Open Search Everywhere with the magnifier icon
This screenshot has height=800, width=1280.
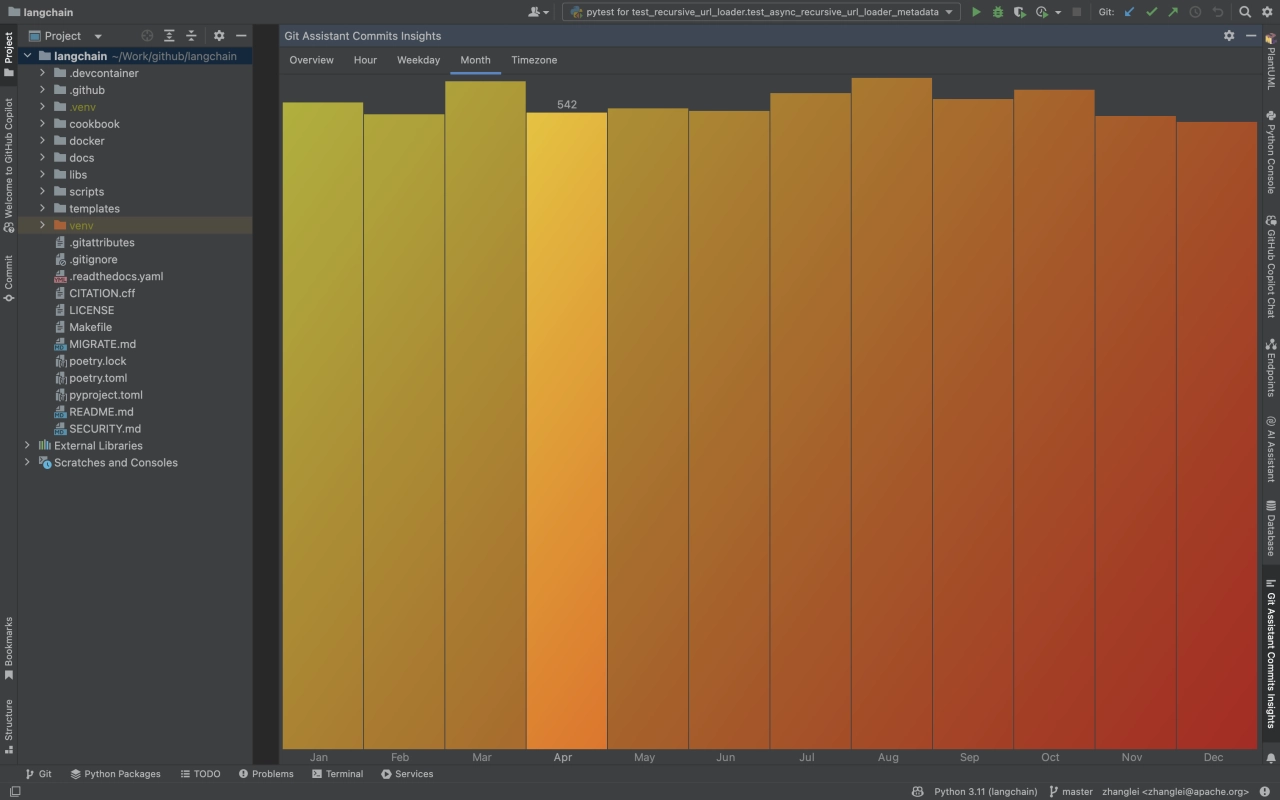coord(1245,12)
